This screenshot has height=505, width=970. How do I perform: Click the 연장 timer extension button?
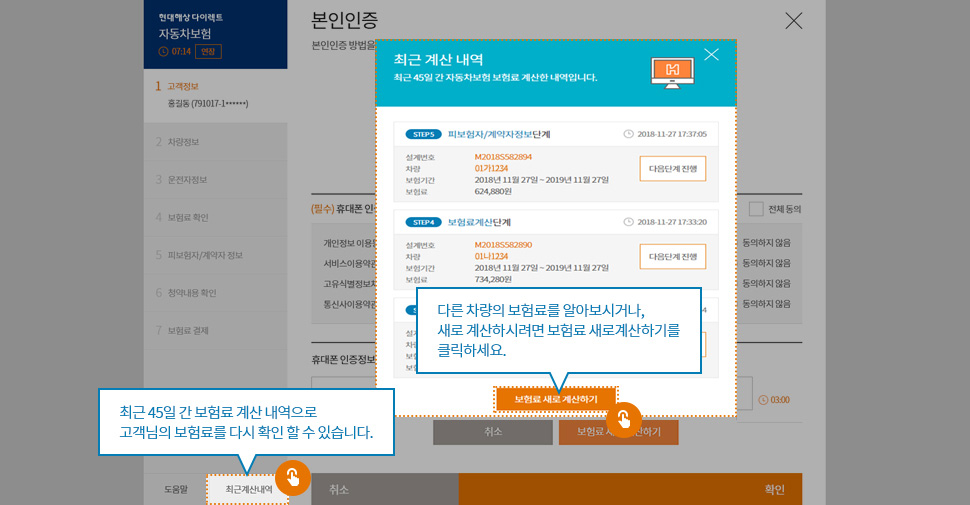coord(208,51)
